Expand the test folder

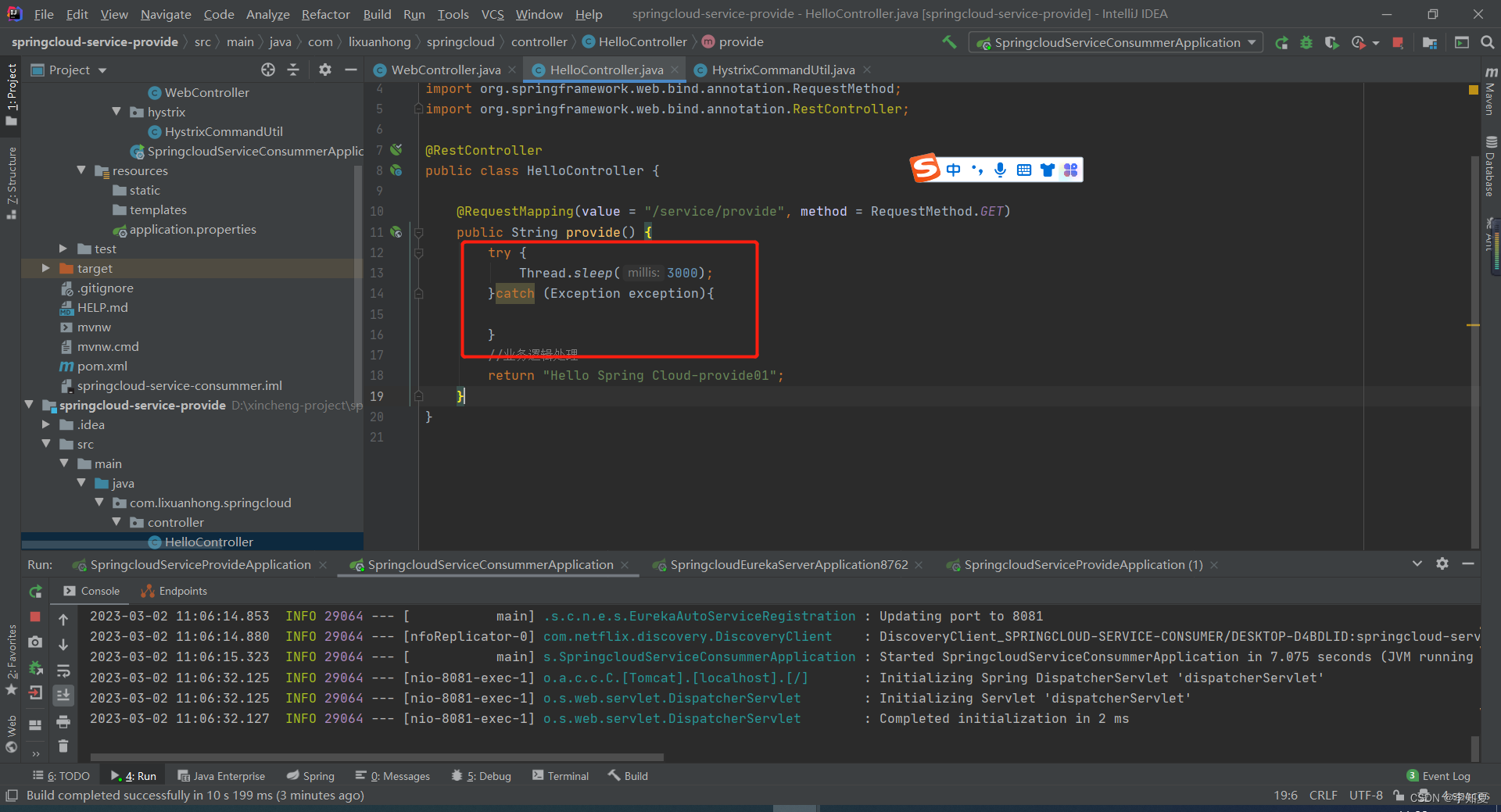[x=63, y=249]
